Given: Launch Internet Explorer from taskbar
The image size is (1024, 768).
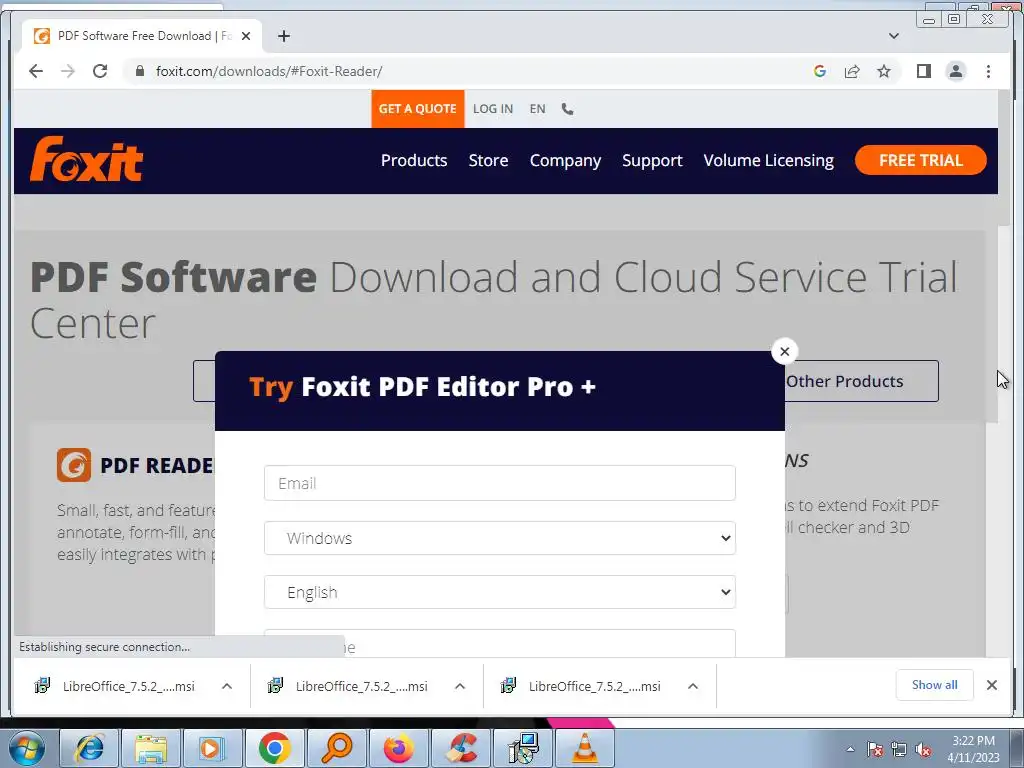Looking at the screenshot, I should (89, 748).
